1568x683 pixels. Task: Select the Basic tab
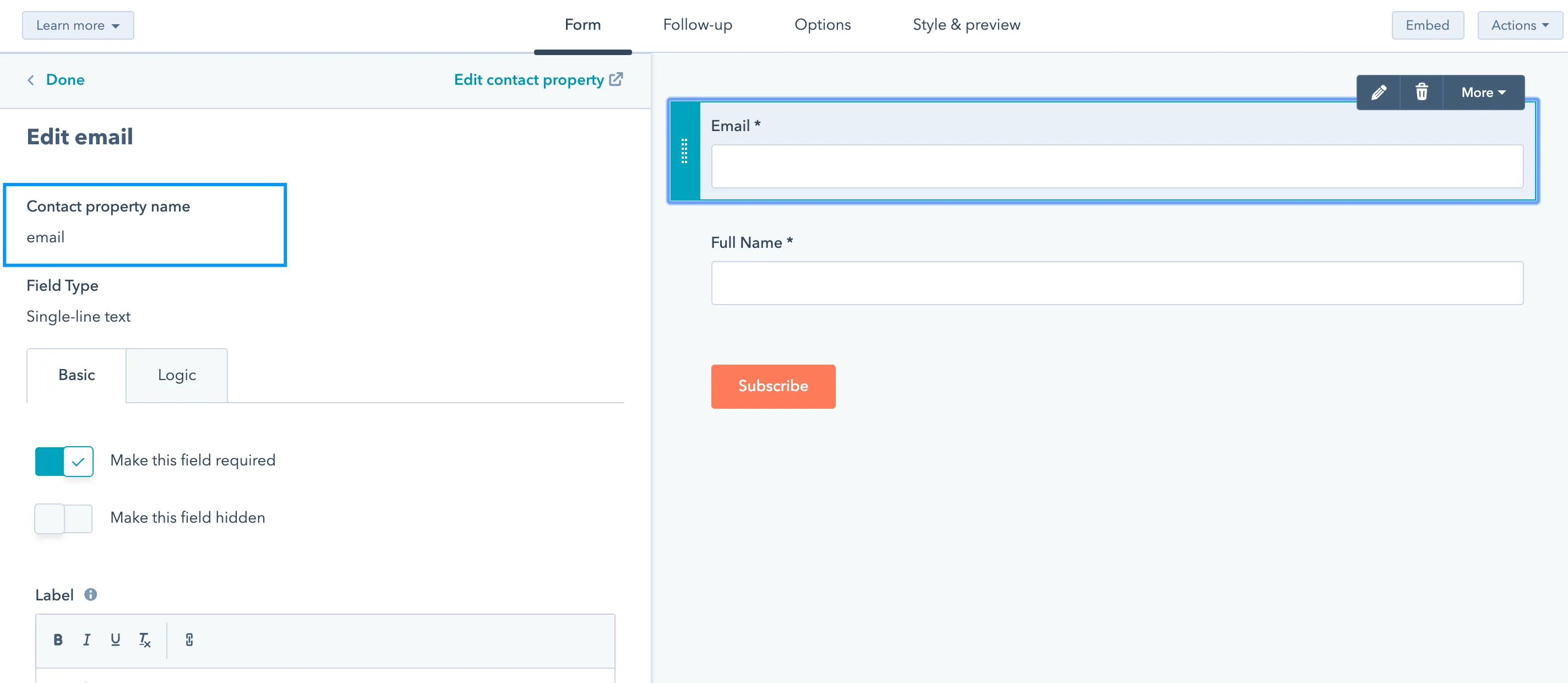(x=77, y=375)
